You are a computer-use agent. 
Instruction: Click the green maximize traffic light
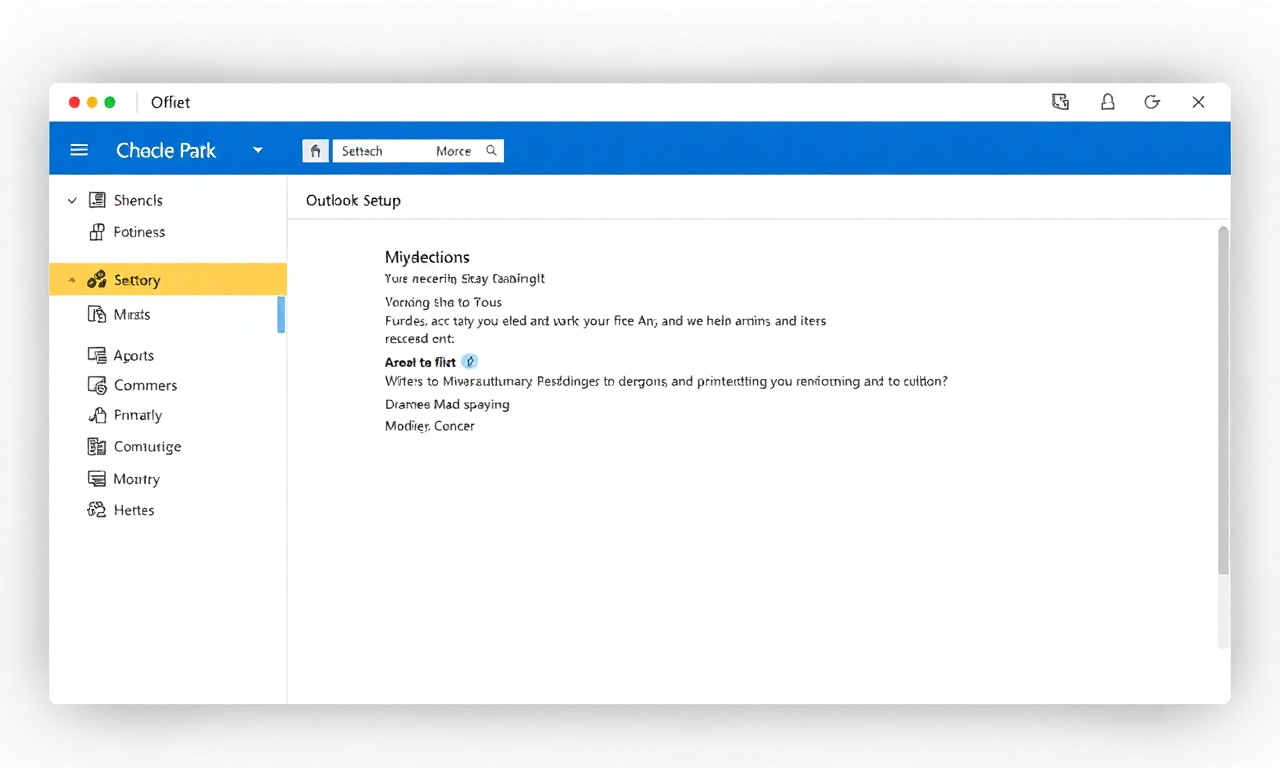pos(110,102)
